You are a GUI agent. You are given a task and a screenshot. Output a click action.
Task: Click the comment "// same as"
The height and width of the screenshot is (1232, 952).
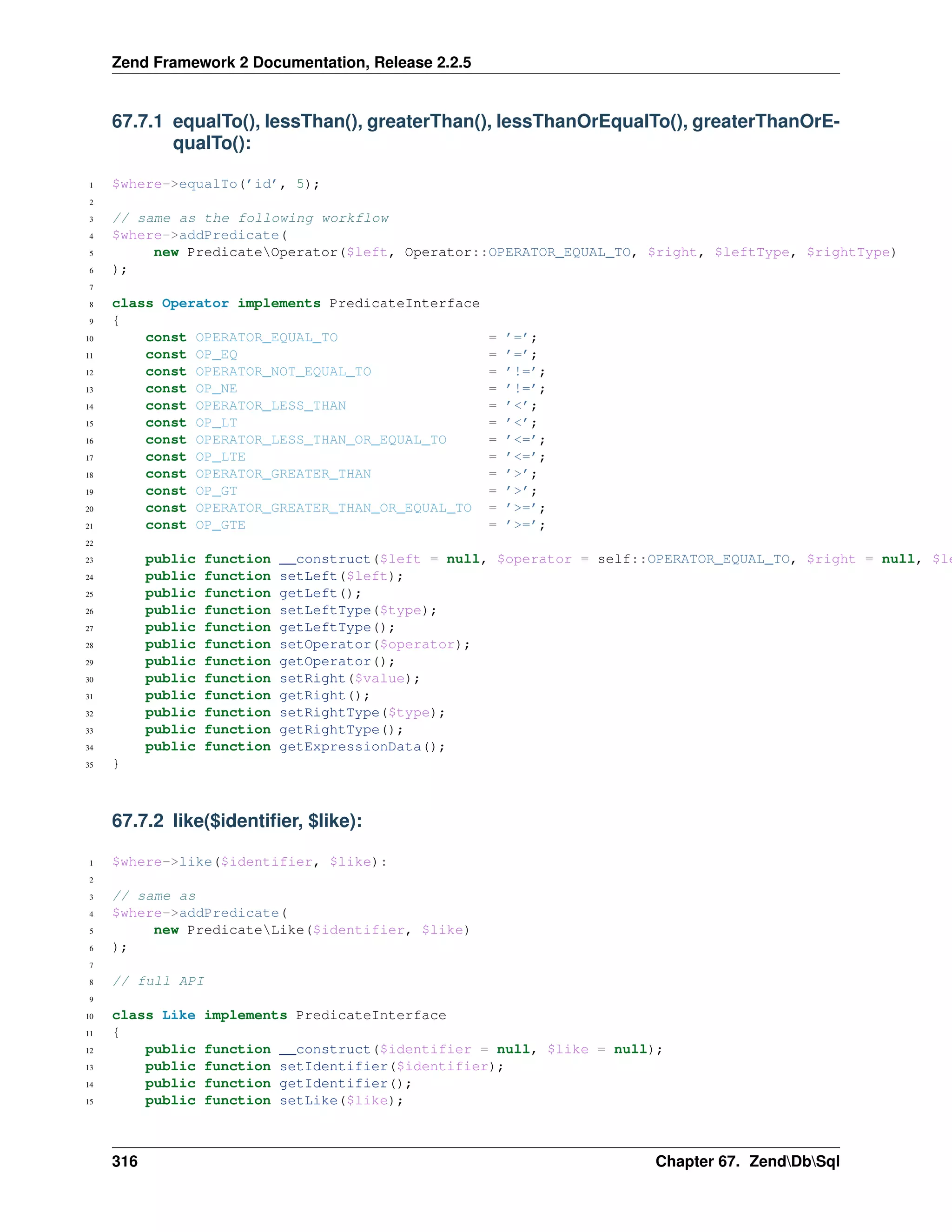pyautogui.click(x=154, y=896)
